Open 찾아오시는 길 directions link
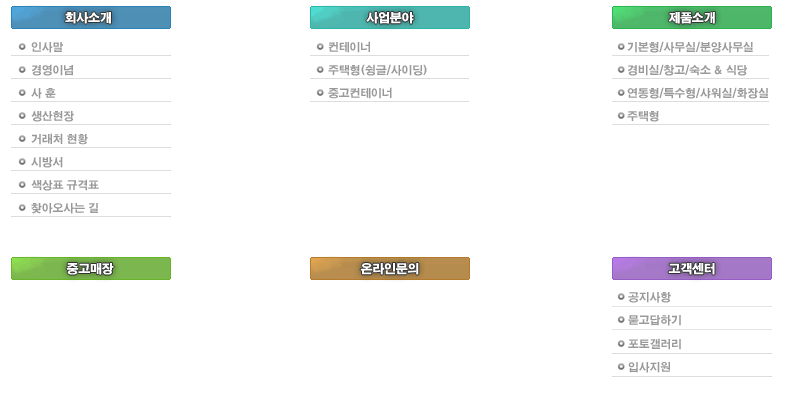 click(65, 208)
